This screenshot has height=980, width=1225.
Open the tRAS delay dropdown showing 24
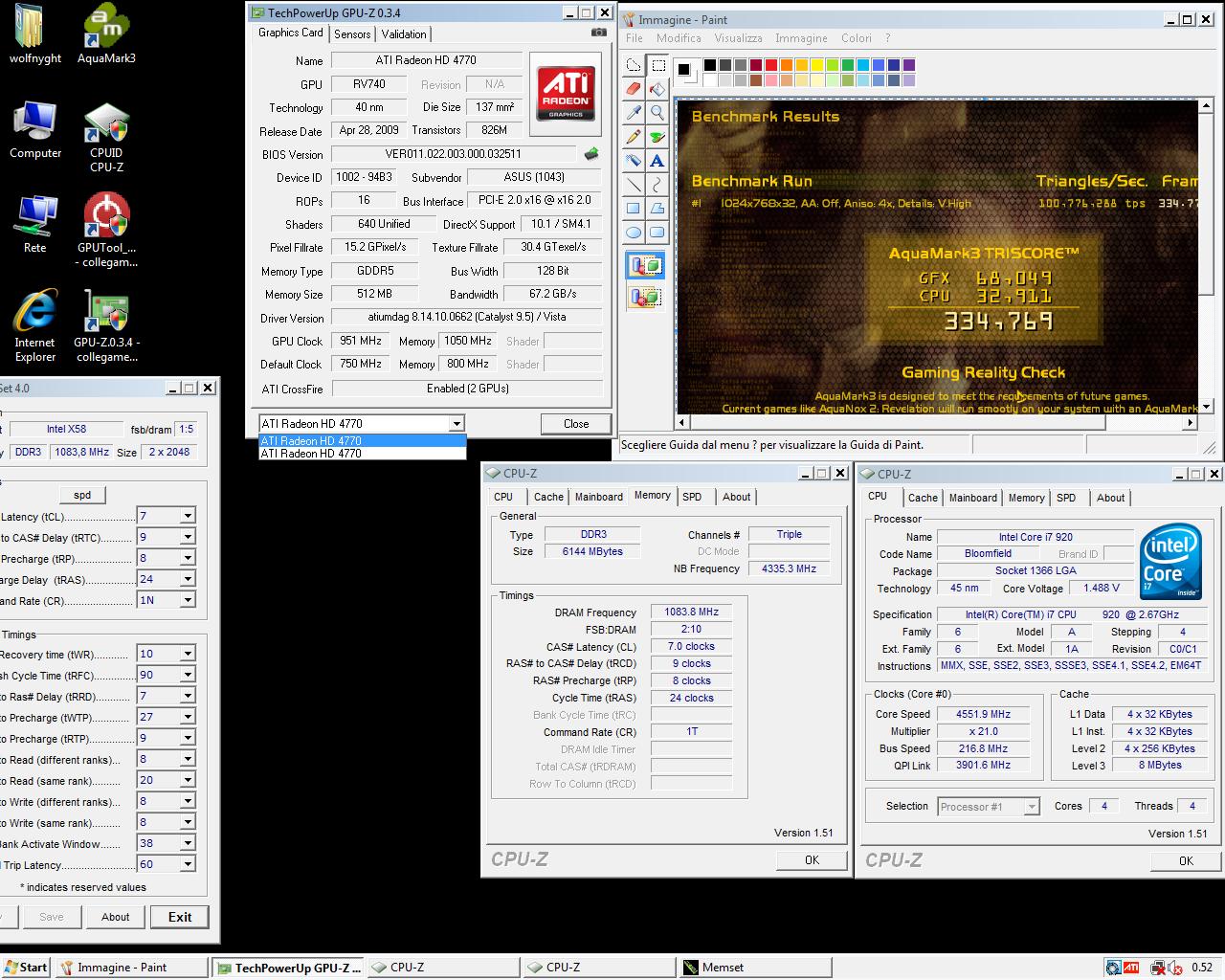click(x=188, y=579)
